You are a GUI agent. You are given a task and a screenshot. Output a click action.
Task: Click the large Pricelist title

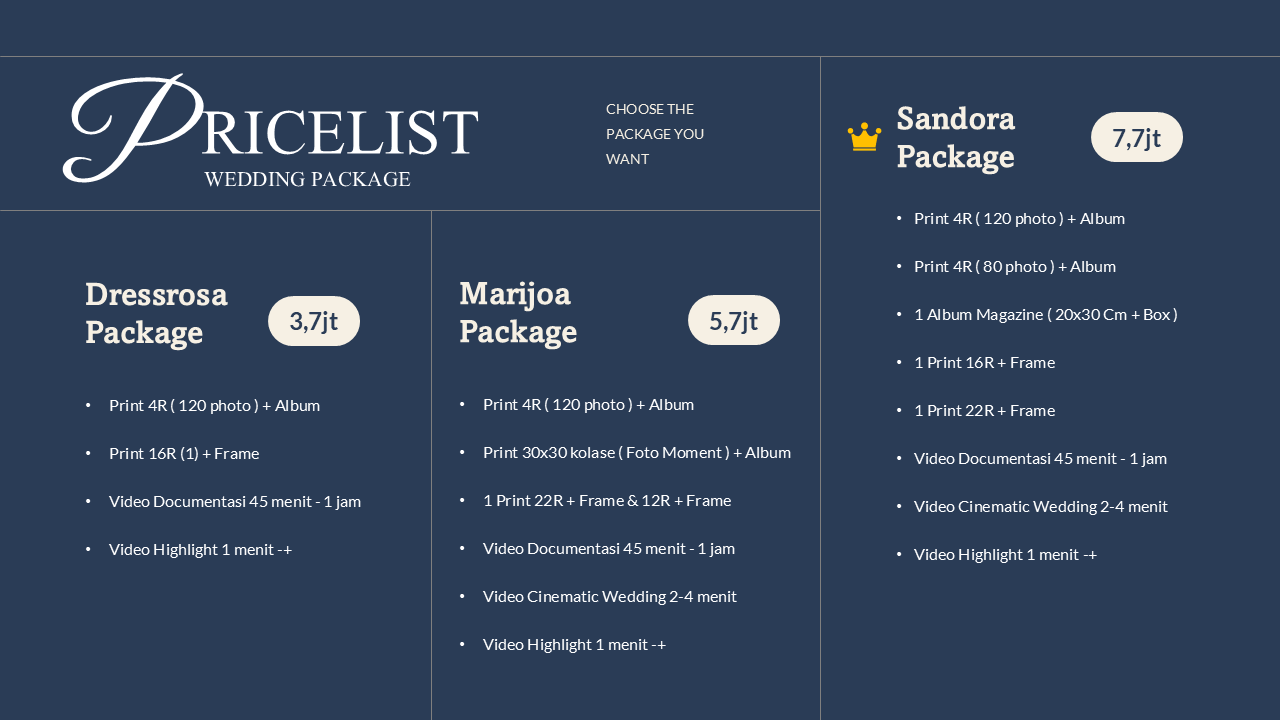tap(272, 130)
